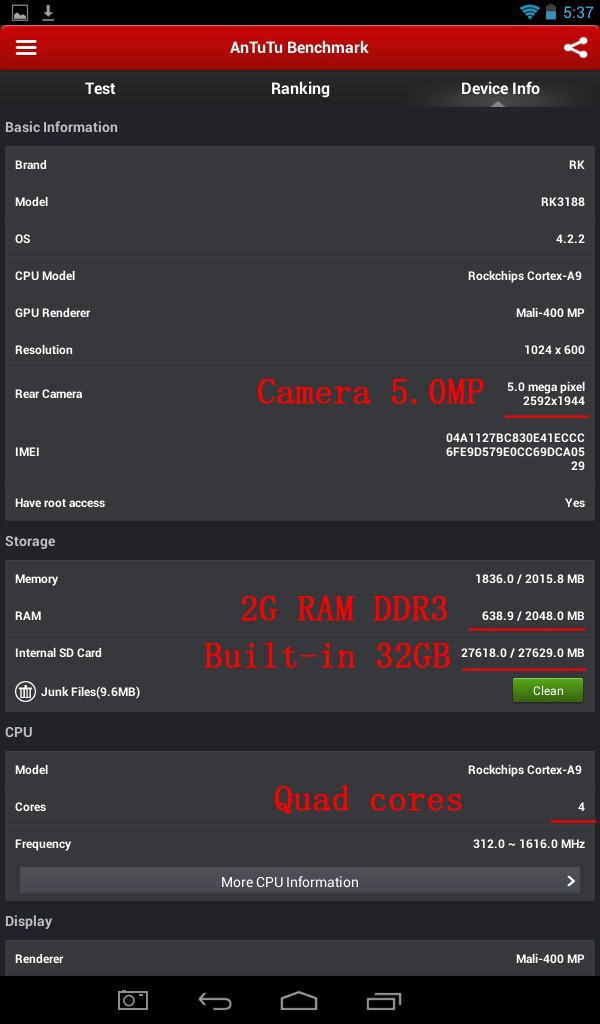600x1024 pixels.
Task: Tap the download notification icon
Action: (x=48, y=12)
